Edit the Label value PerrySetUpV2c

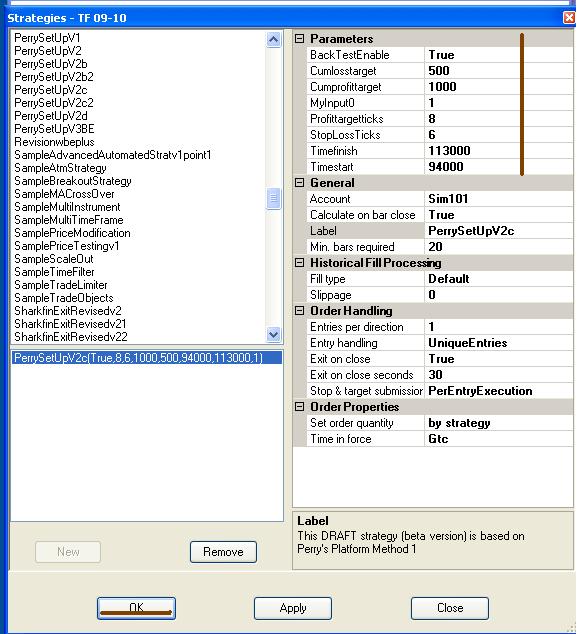click(499, 231)
